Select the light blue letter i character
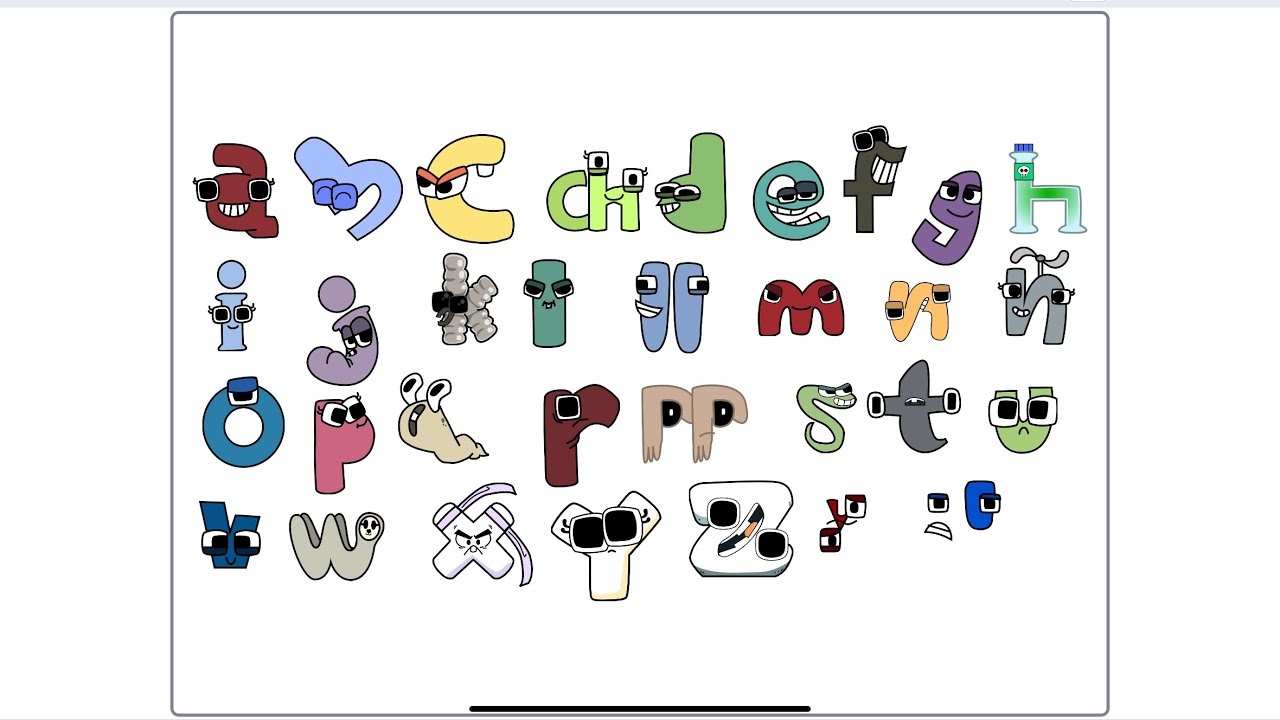The image size is (1280, 720). coord(231,306)
